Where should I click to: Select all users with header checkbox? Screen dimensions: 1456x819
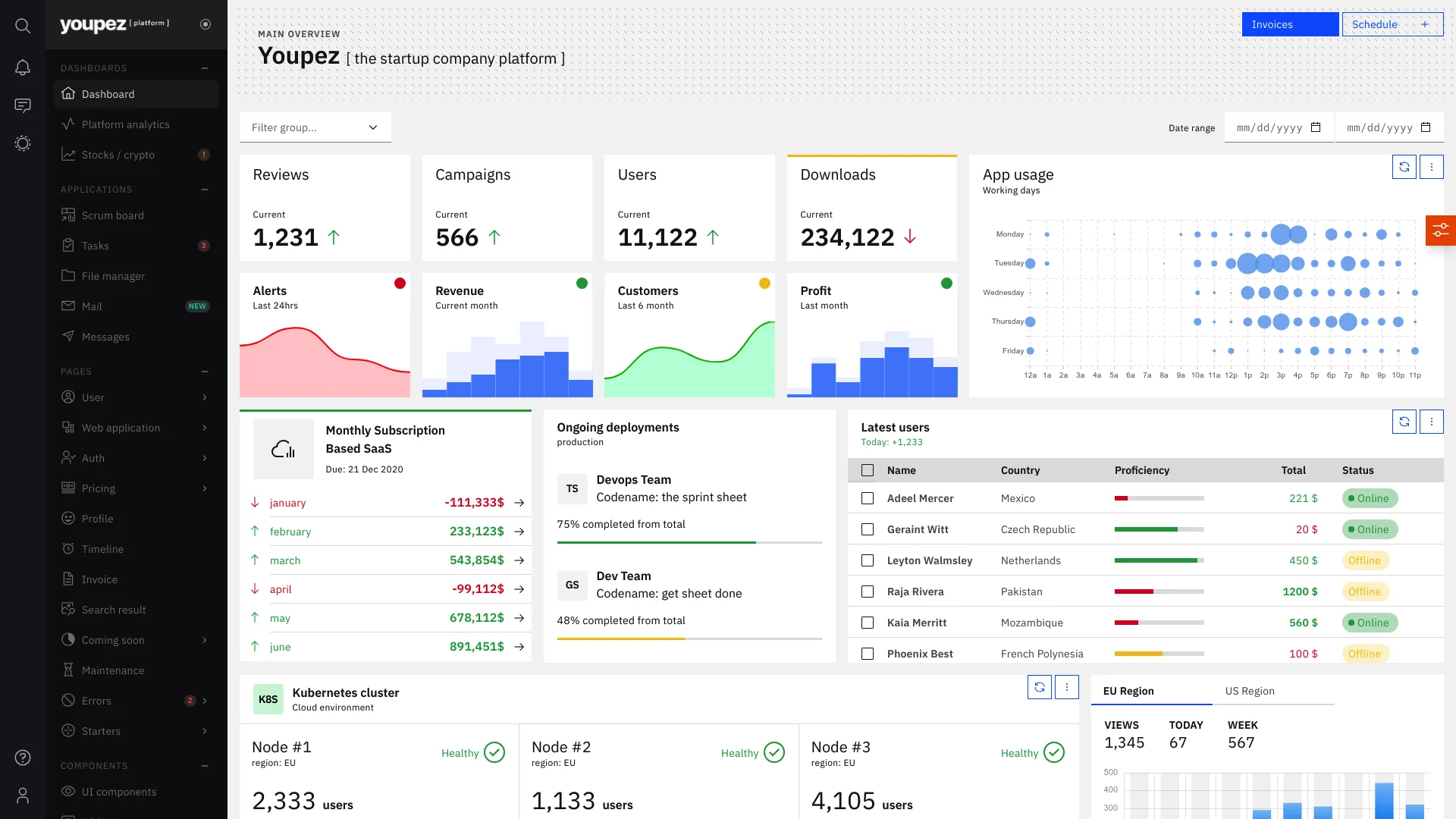pyautogui.click(x=868, y=470)
